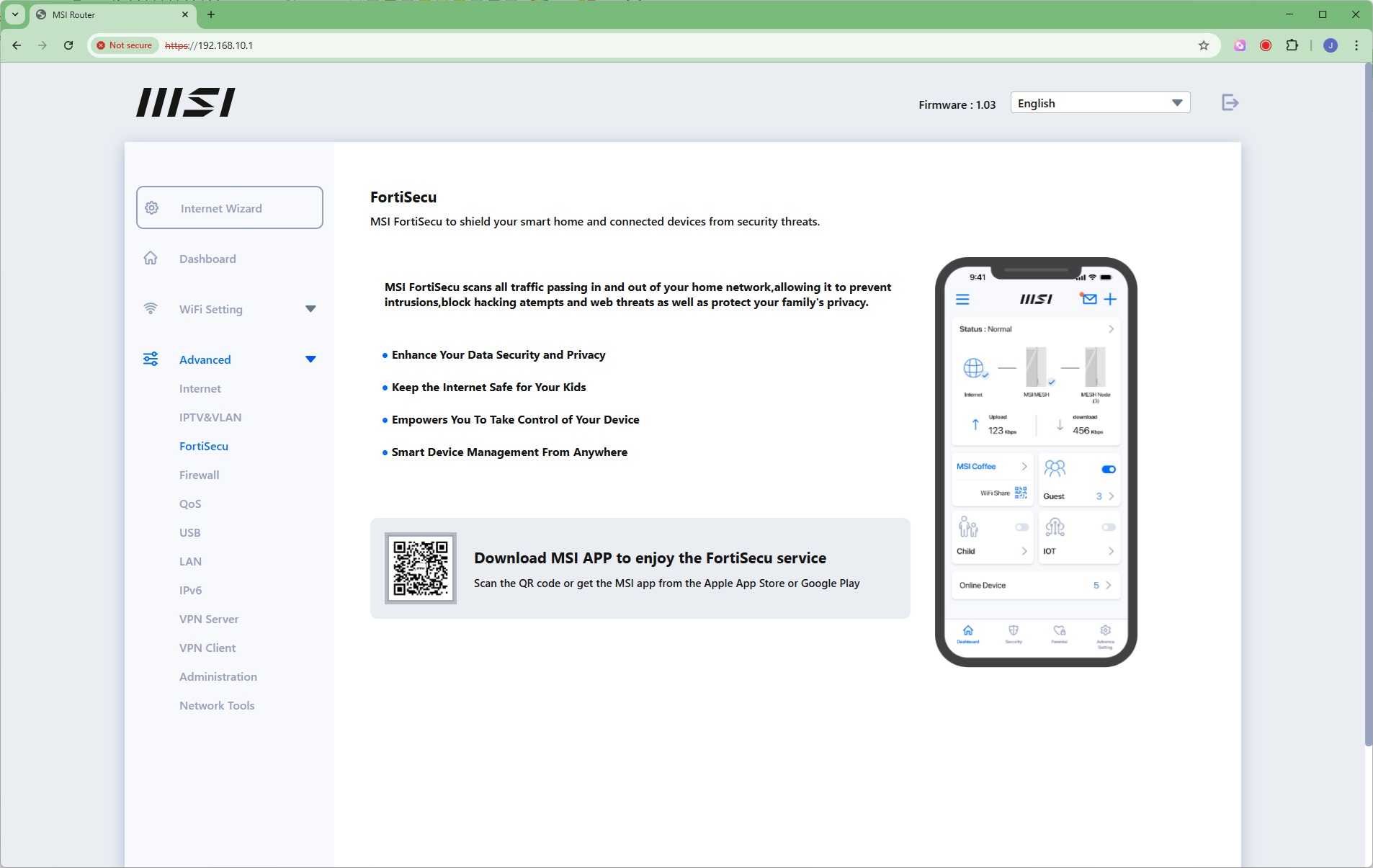The height and width of the screenshot is (868, 1373).
Task: Collapse the Advanced menu arrow
Action: pos(310,359)
